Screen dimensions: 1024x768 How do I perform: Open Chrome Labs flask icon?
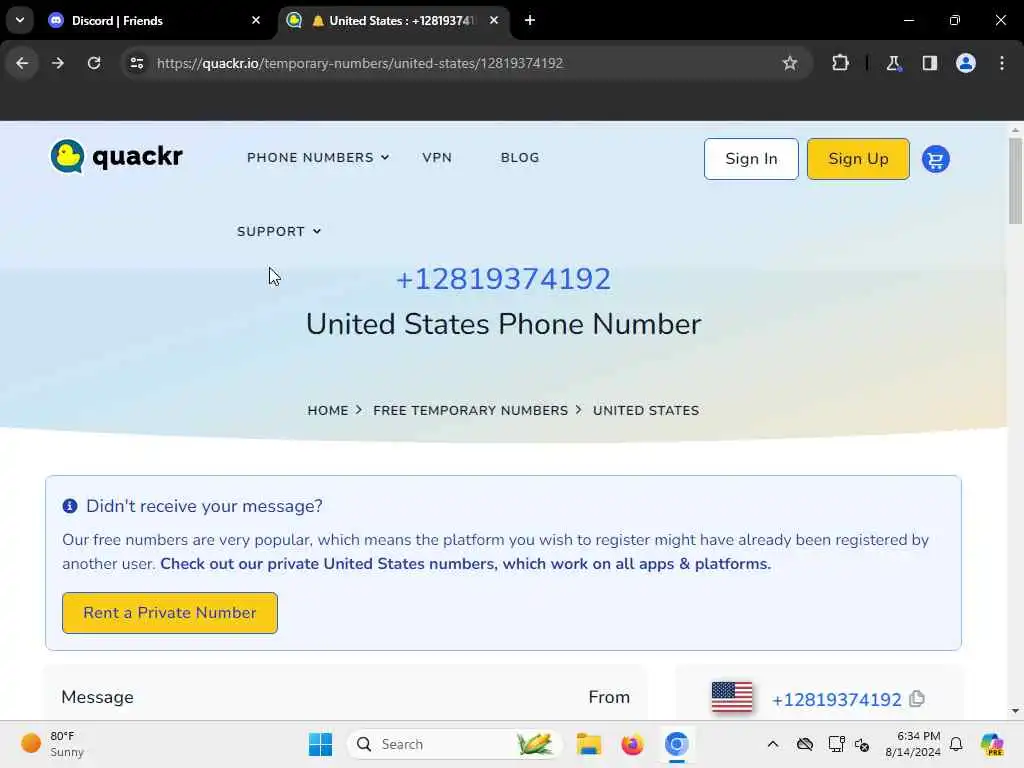click(893, 63)
